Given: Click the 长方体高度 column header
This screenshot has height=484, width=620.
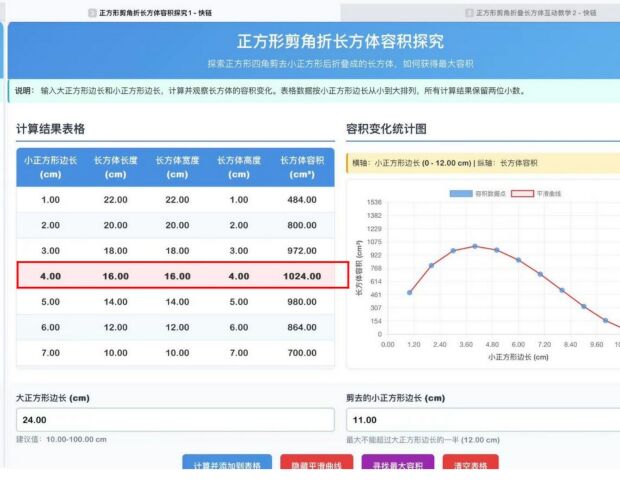Looking at the screenshot, I should pos(238,167).
